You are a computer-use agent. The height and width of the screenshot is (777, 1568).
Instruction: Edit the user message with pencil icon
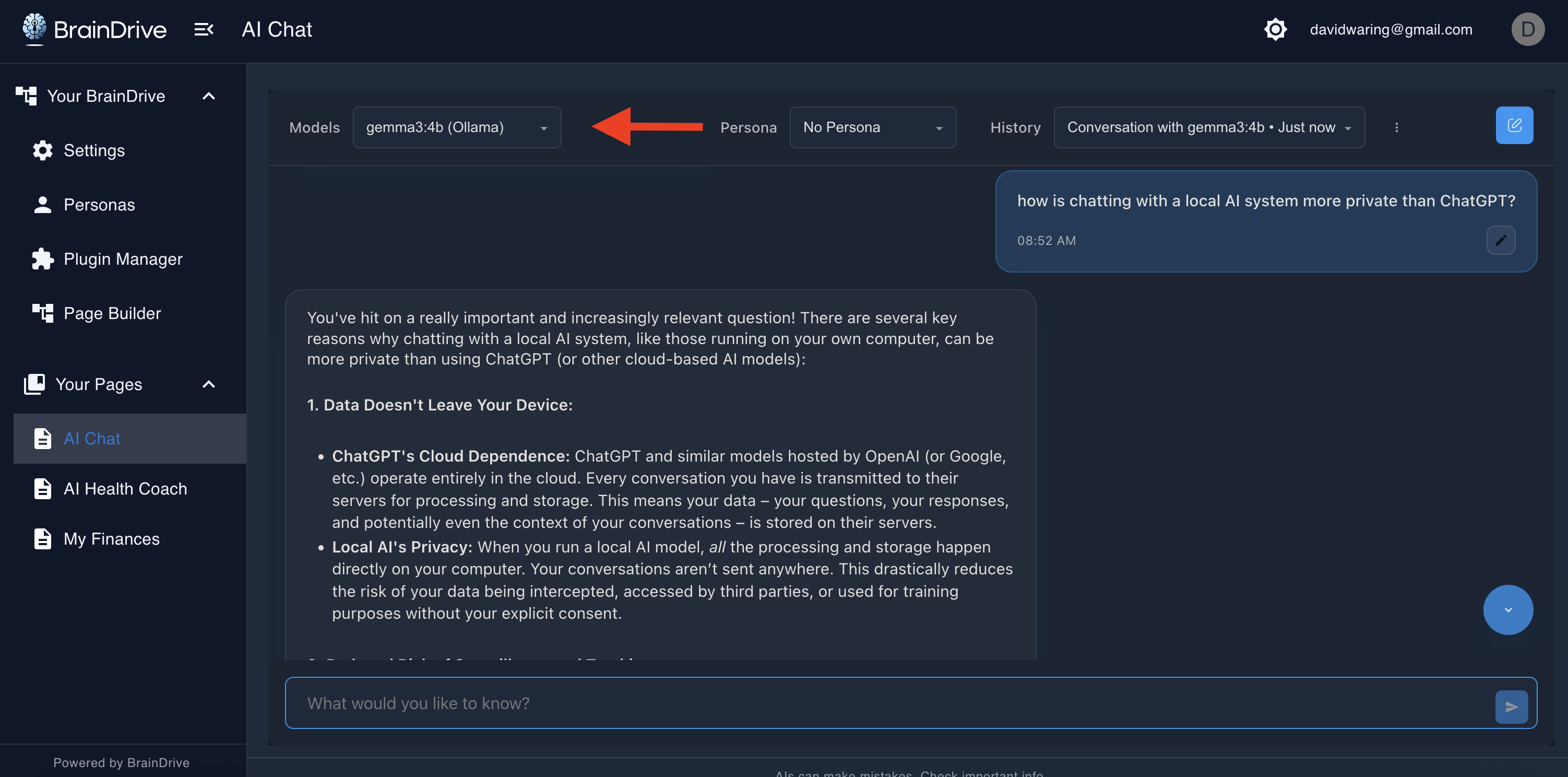(1501, 240)
